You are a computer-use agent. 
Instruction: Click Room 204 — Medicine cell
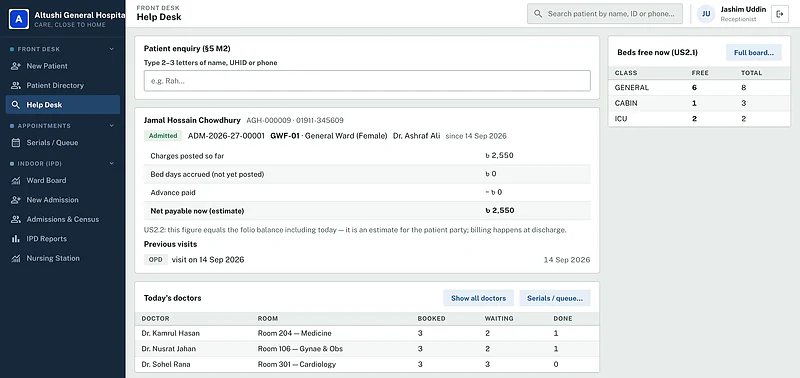[294, 333]
